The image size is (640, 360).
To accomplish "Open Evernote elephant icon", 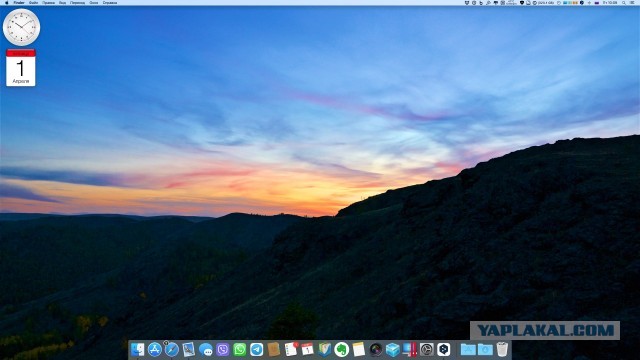I will [x=342, y=349].
